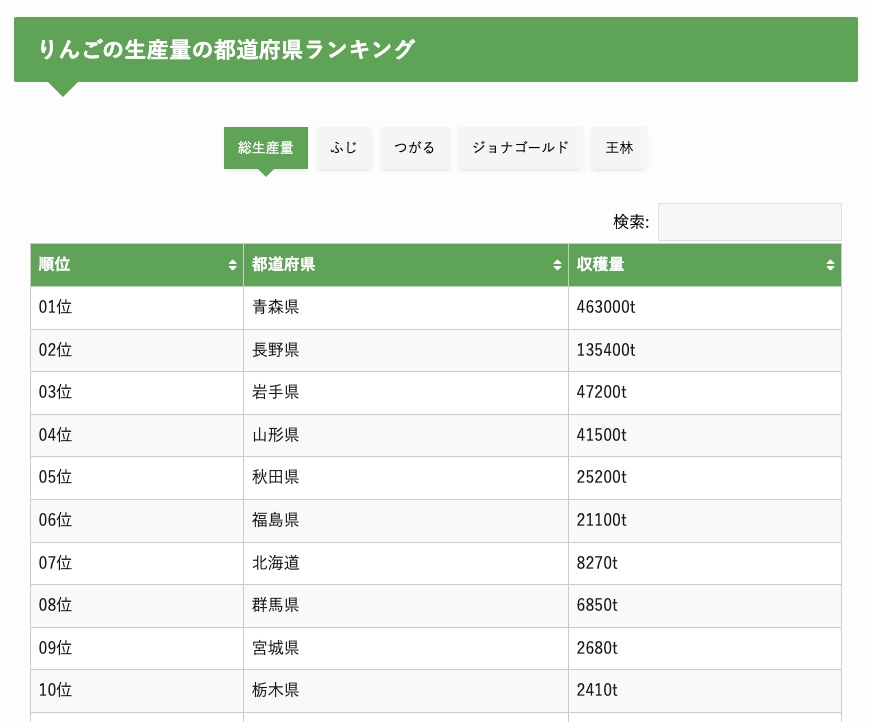
Task: Click the りんごの生産量の都道府県ランキング heading
Action: [x=227, y=49]
